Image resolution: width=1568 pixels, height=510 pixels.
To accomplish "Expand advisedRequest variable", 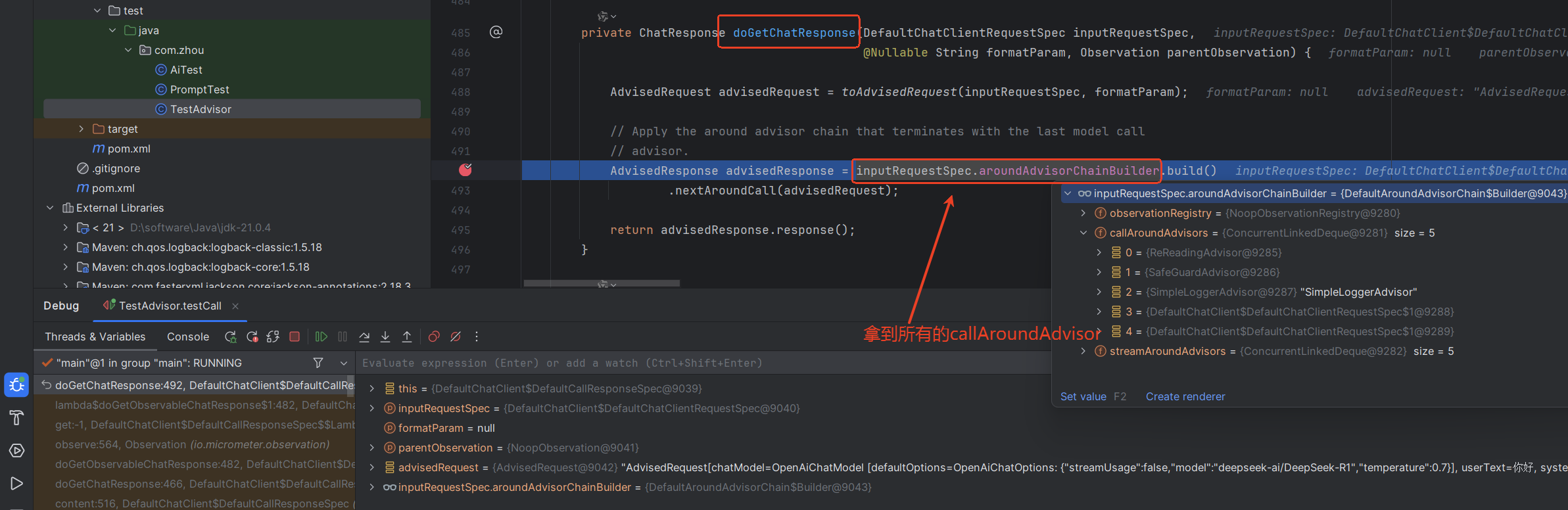I will pyautogui.click(x=372, y=467).
